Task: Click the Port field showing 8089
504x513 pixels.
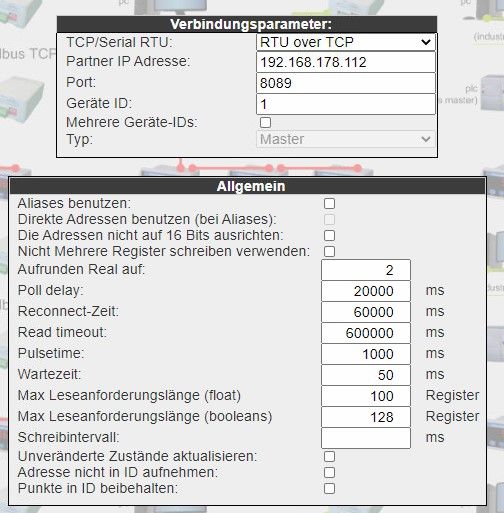Action: point(346,83)
